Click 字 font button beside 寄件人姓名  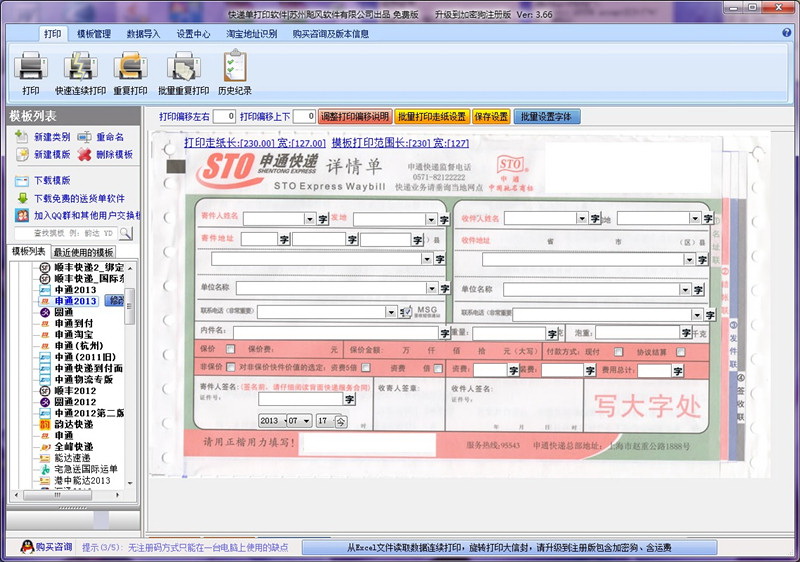click(x=323, y=219)
